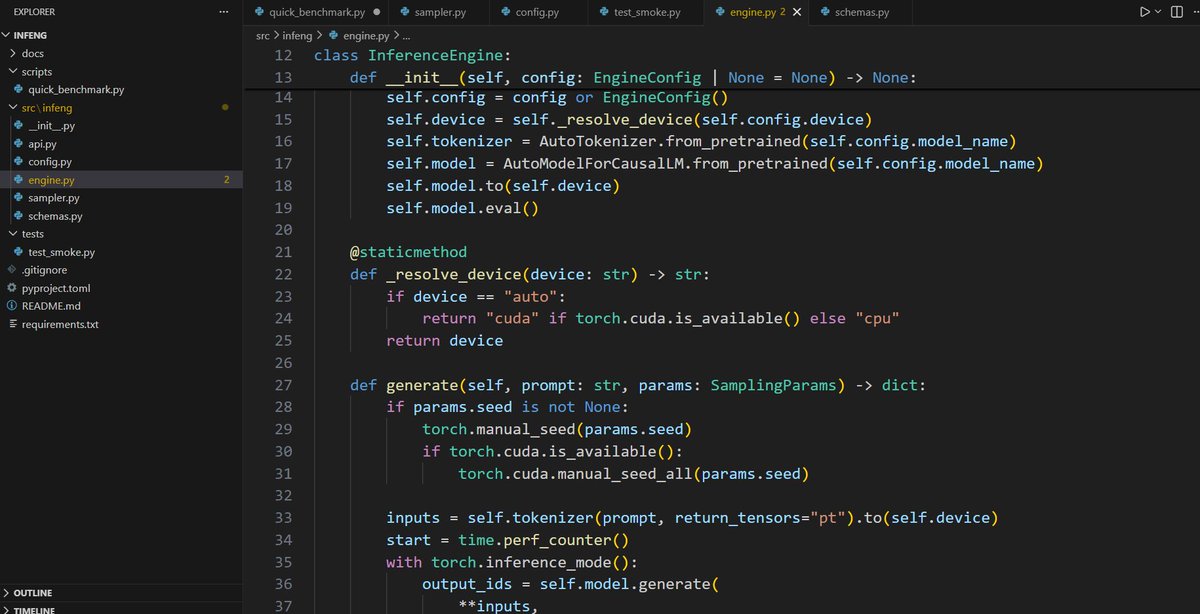Switch to the quick_benchmark.py tab
This screenshot has width=1200, height=614.
coord(316,13)
